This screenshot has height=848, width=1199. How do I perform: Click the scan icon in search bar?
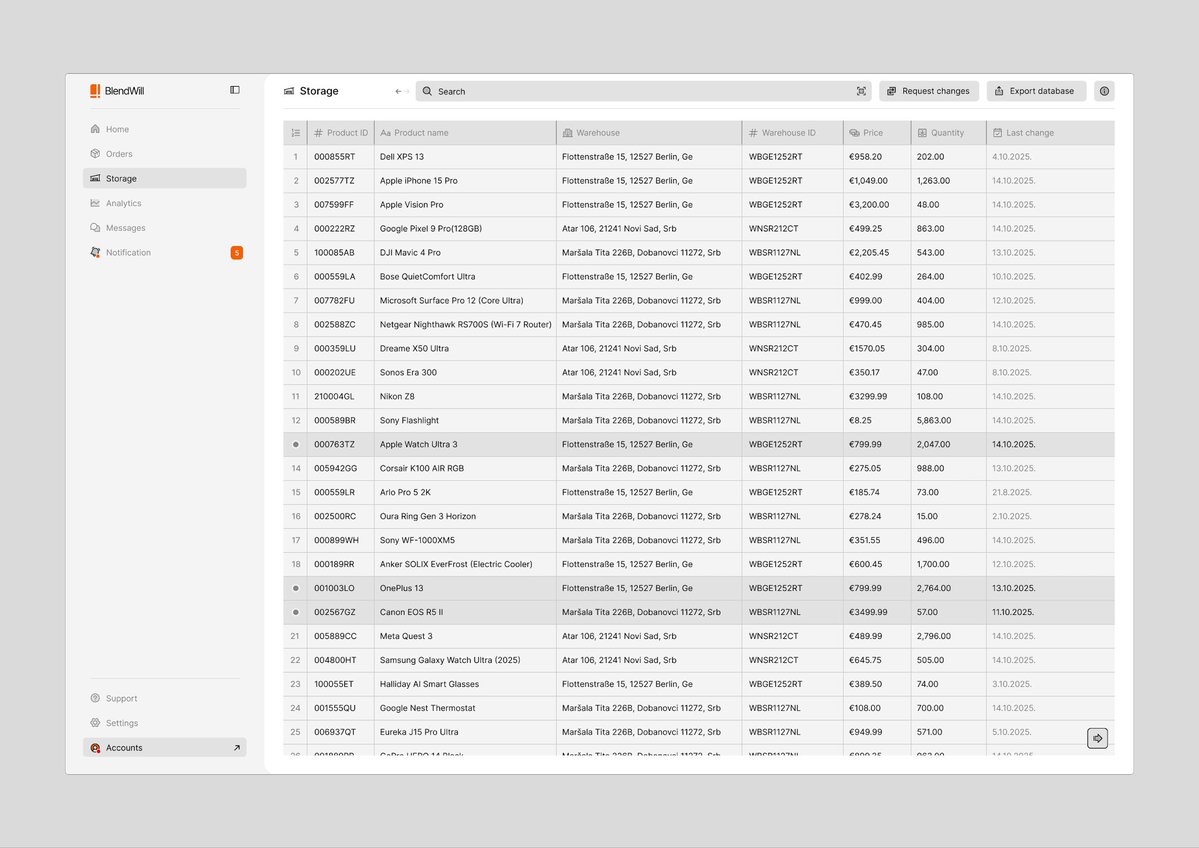pyautogui.click(x=861, y=91)
